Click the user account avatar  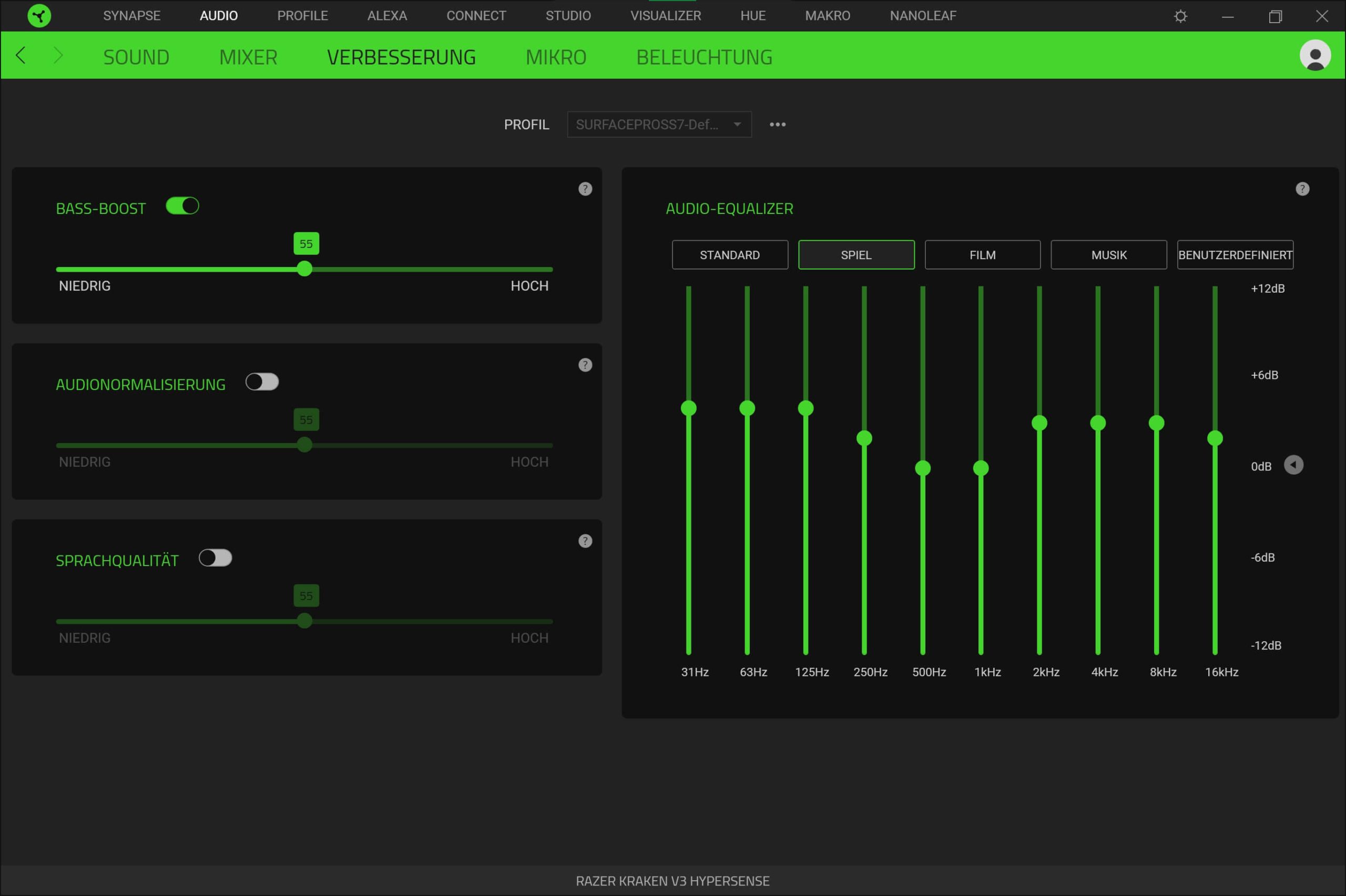click(1314, 55)
